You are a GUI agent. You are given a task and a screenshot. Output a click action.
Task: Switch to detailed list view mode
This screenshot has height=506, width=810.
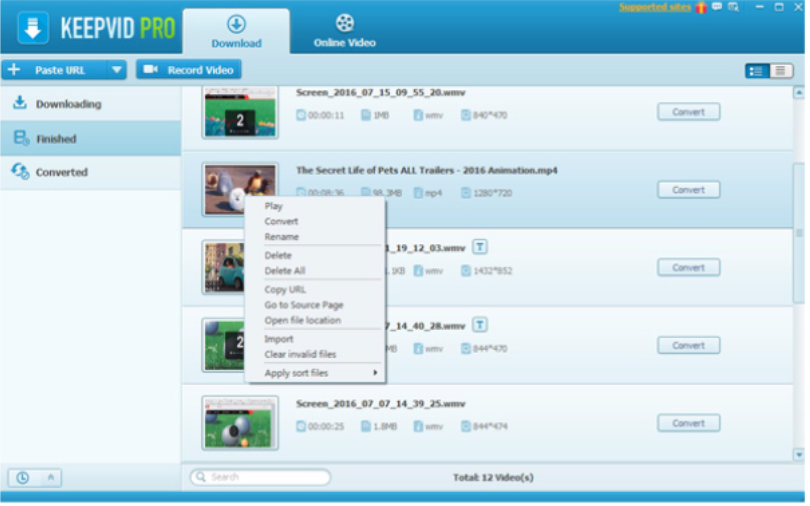tap(757, 70)
